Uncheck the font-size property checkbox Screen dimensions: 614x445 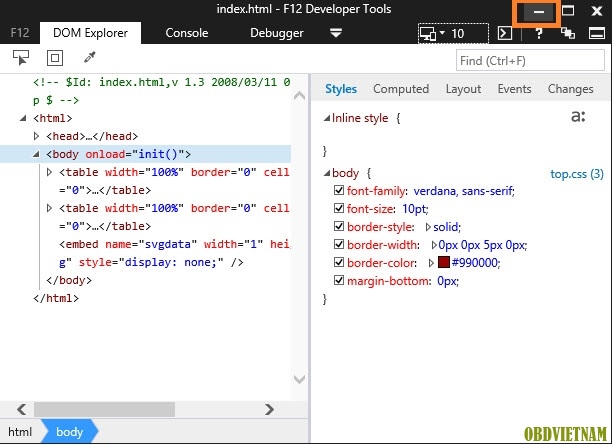[x=339, y=208]
